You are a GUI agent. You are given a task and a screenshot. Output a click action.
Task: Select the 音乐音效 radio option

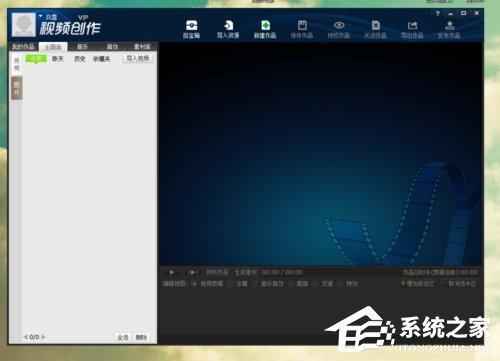[269, 284]
